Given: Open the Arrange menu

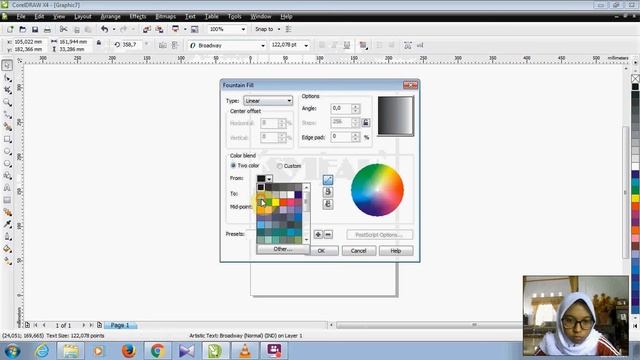Looking at the screenshot, I should click(x=110, y=16).
